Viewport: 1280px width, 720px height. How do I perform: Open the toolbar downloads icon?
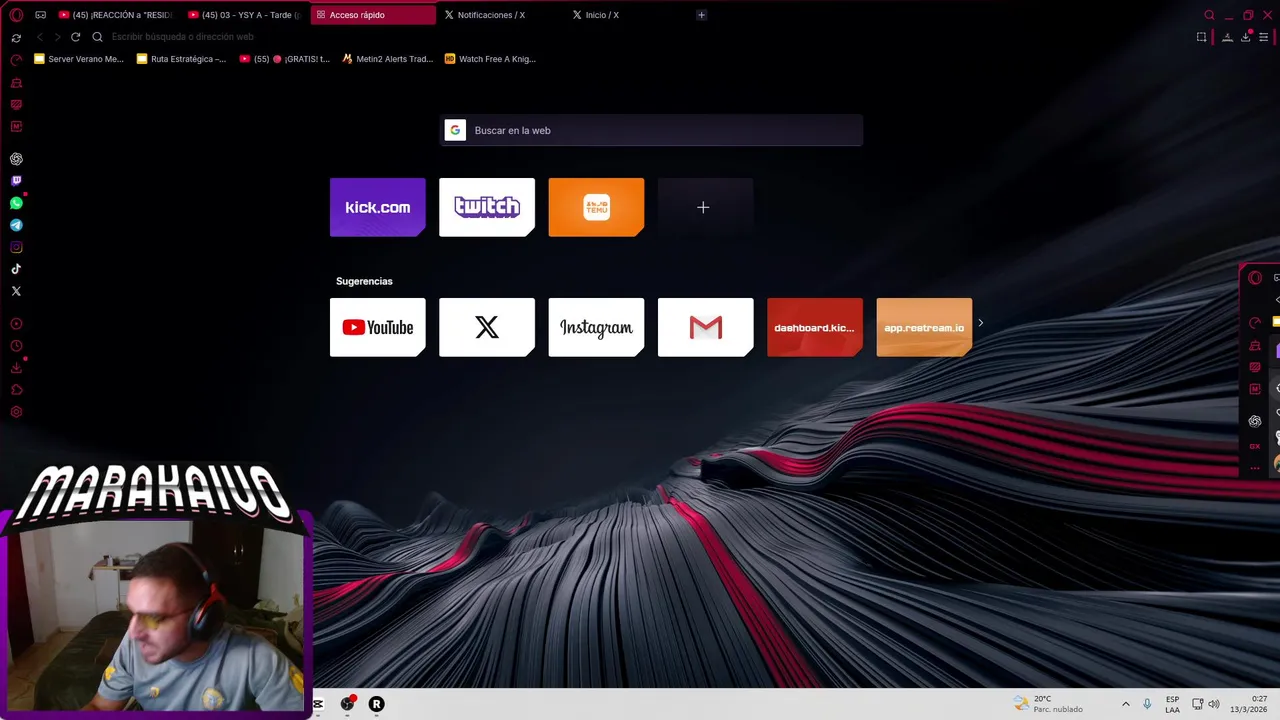[1246, 37]
